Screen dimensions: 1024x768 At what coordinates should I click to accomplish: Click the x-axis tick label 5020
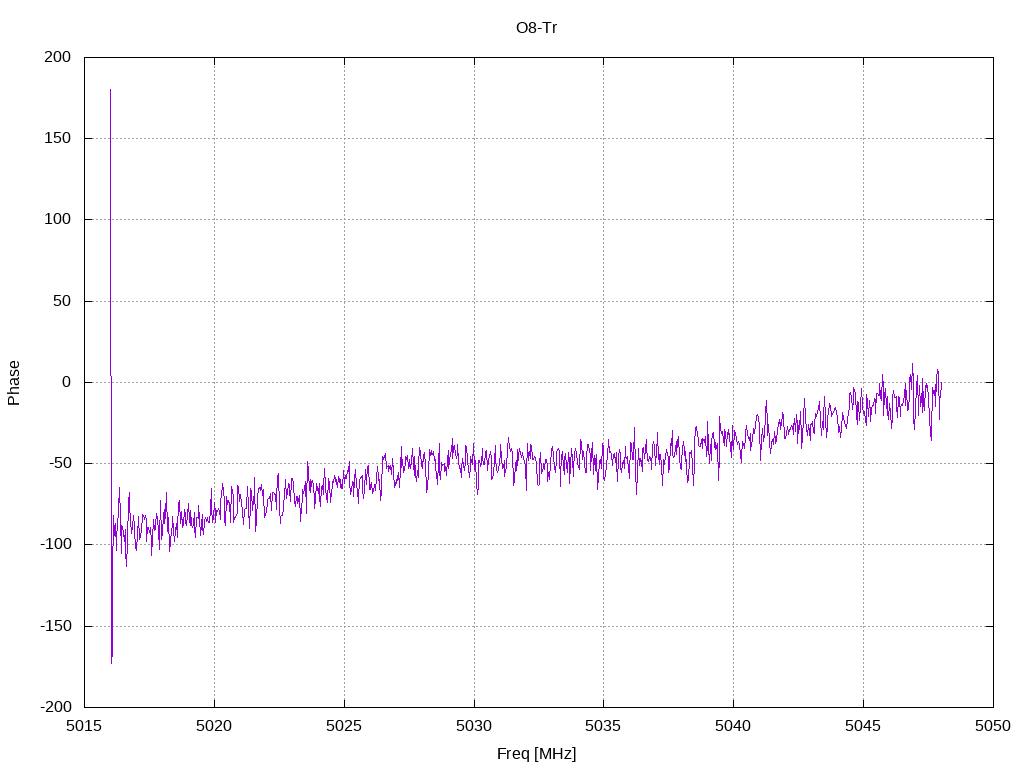click(x=214, y=726)
